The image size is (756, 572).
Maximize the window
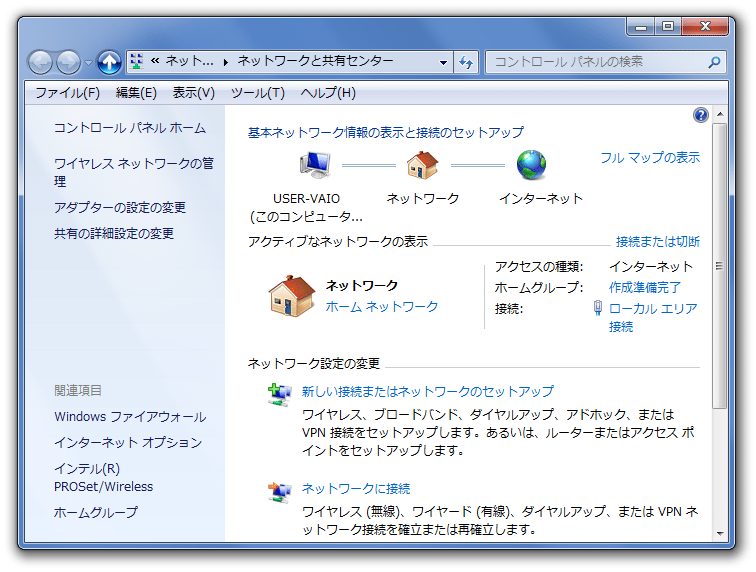coord(668,26)
